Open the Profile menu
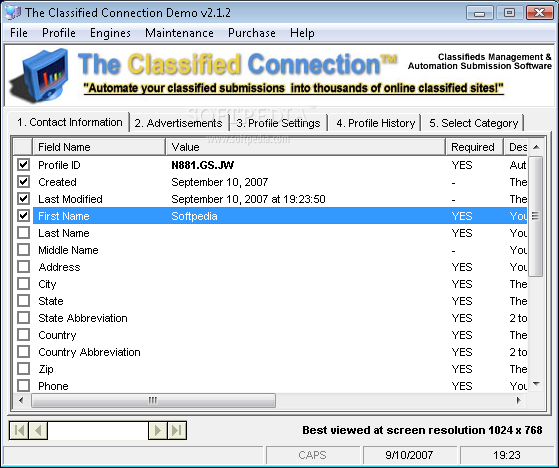 (x=59, y=33)
